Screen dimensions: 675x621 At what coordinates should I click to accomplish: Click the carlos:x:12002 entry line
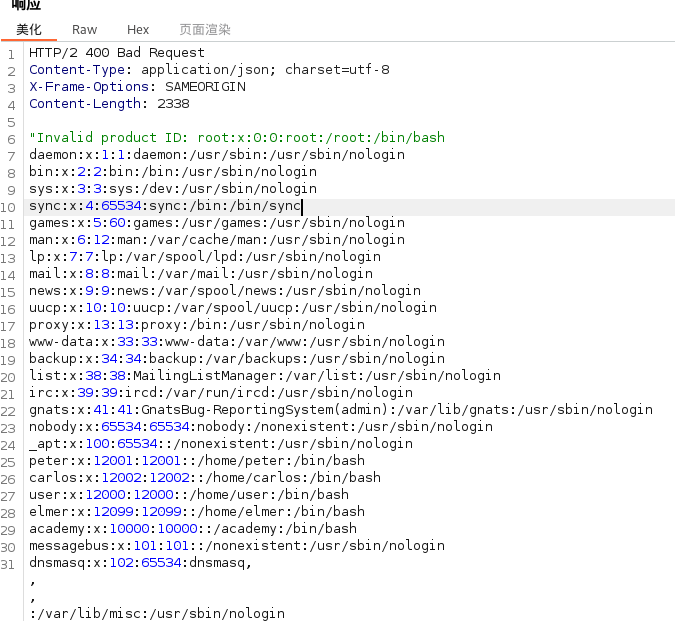tap(205, 478)
